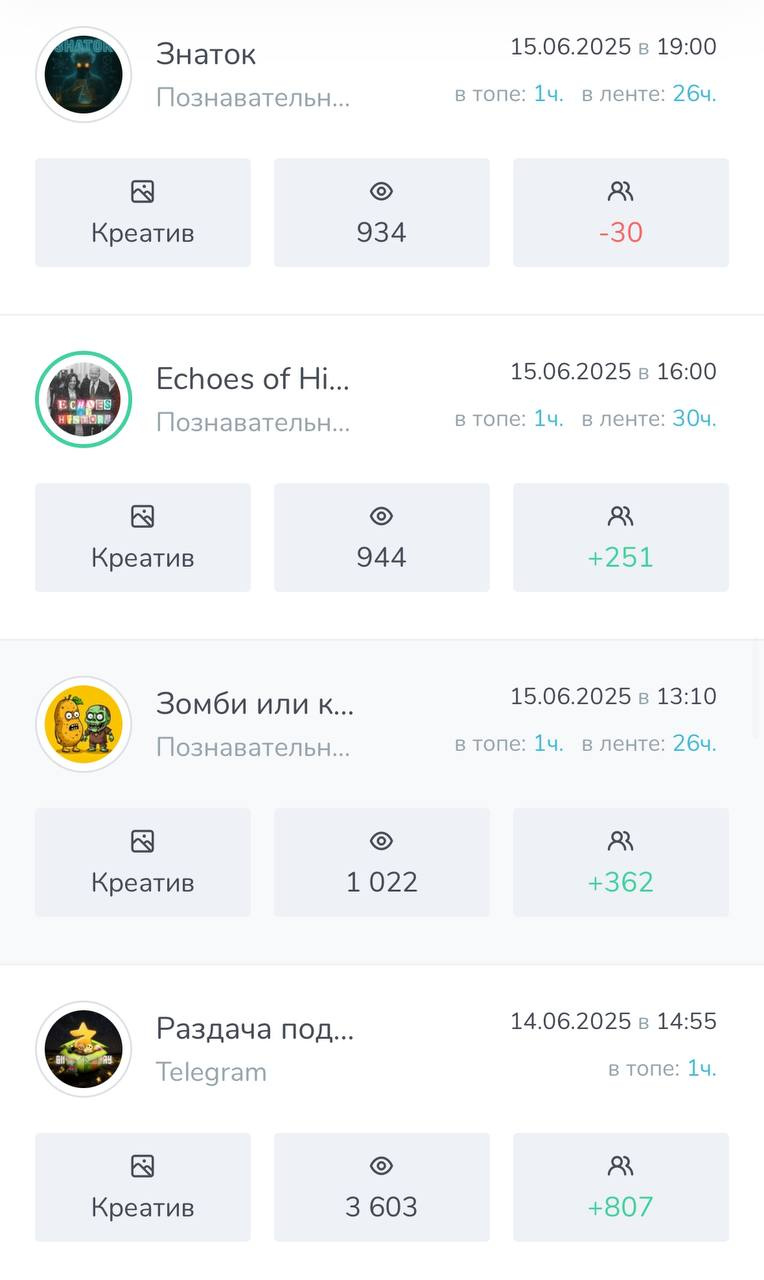Click the Echoes of History channel avatar
Screen dimensions: 764x1280
(84, 399)
